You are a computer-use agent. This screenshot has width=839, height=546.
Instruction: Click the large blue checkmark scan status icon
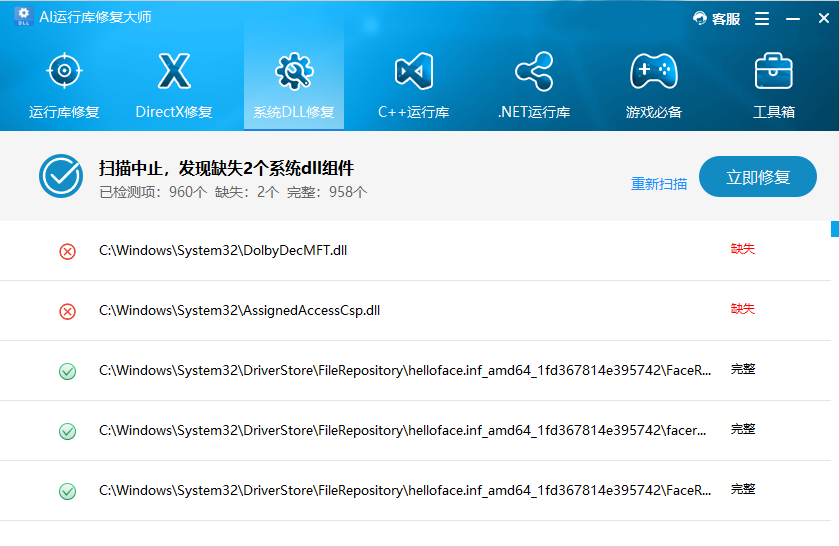point(61,176)
